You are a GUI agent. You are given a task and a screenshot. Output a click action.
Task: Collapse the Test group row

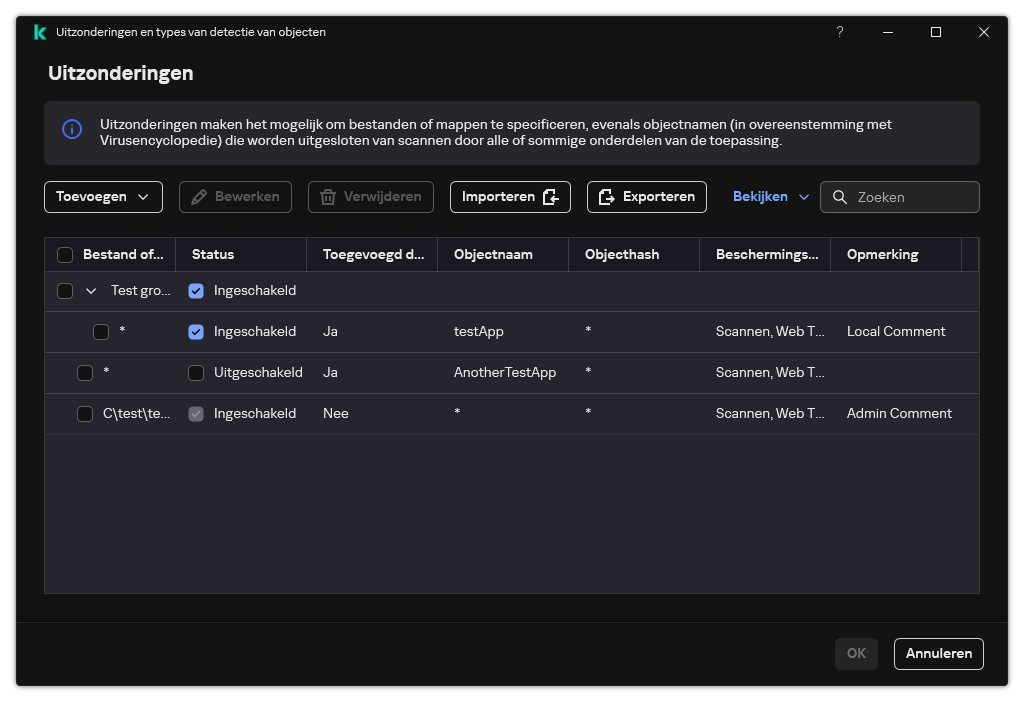(x=91, y=291)
